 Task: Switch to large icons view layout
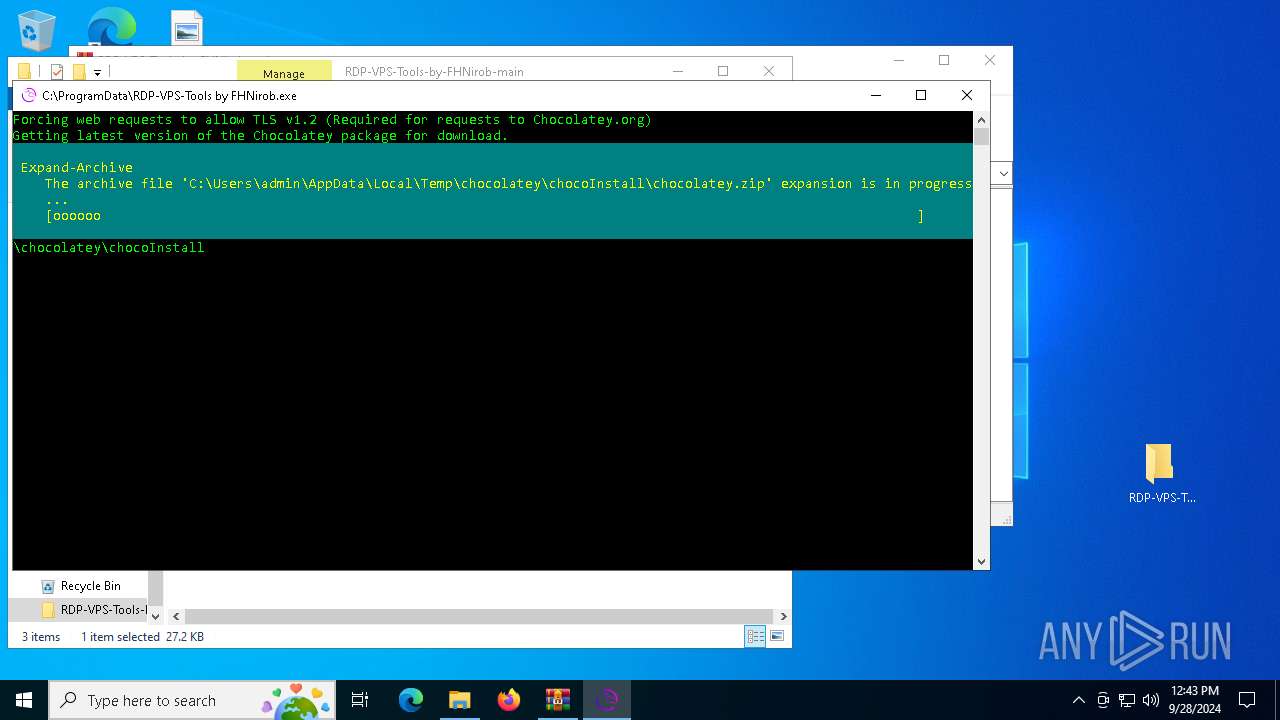776,636
